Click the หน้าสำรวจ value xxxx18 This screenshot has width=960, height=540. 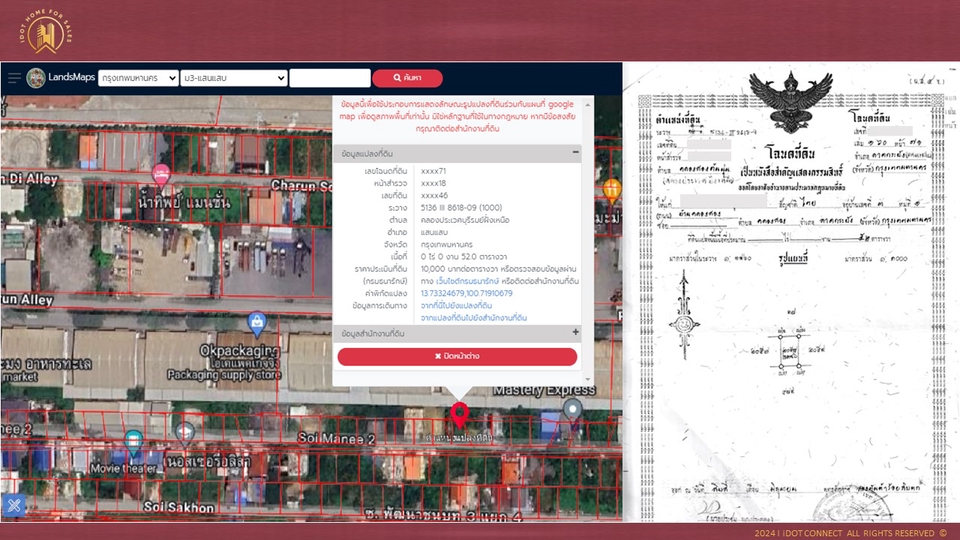click(x=433, y=183)
